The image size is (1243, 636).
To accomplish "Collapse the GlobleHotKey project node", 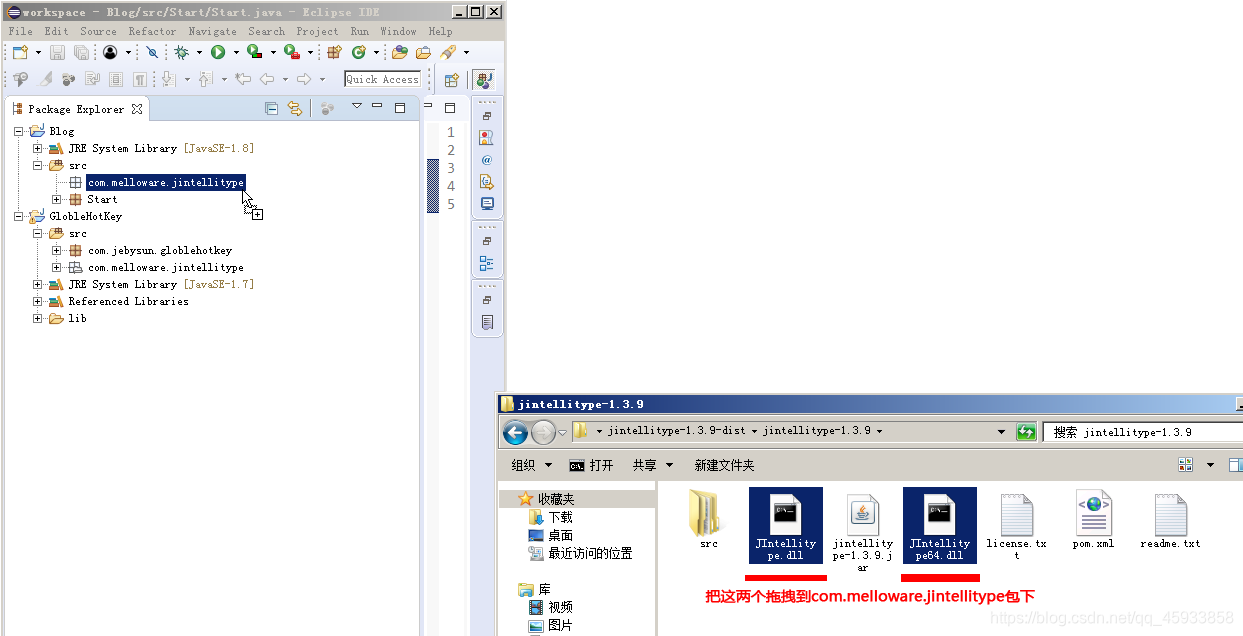I will 19,216.
